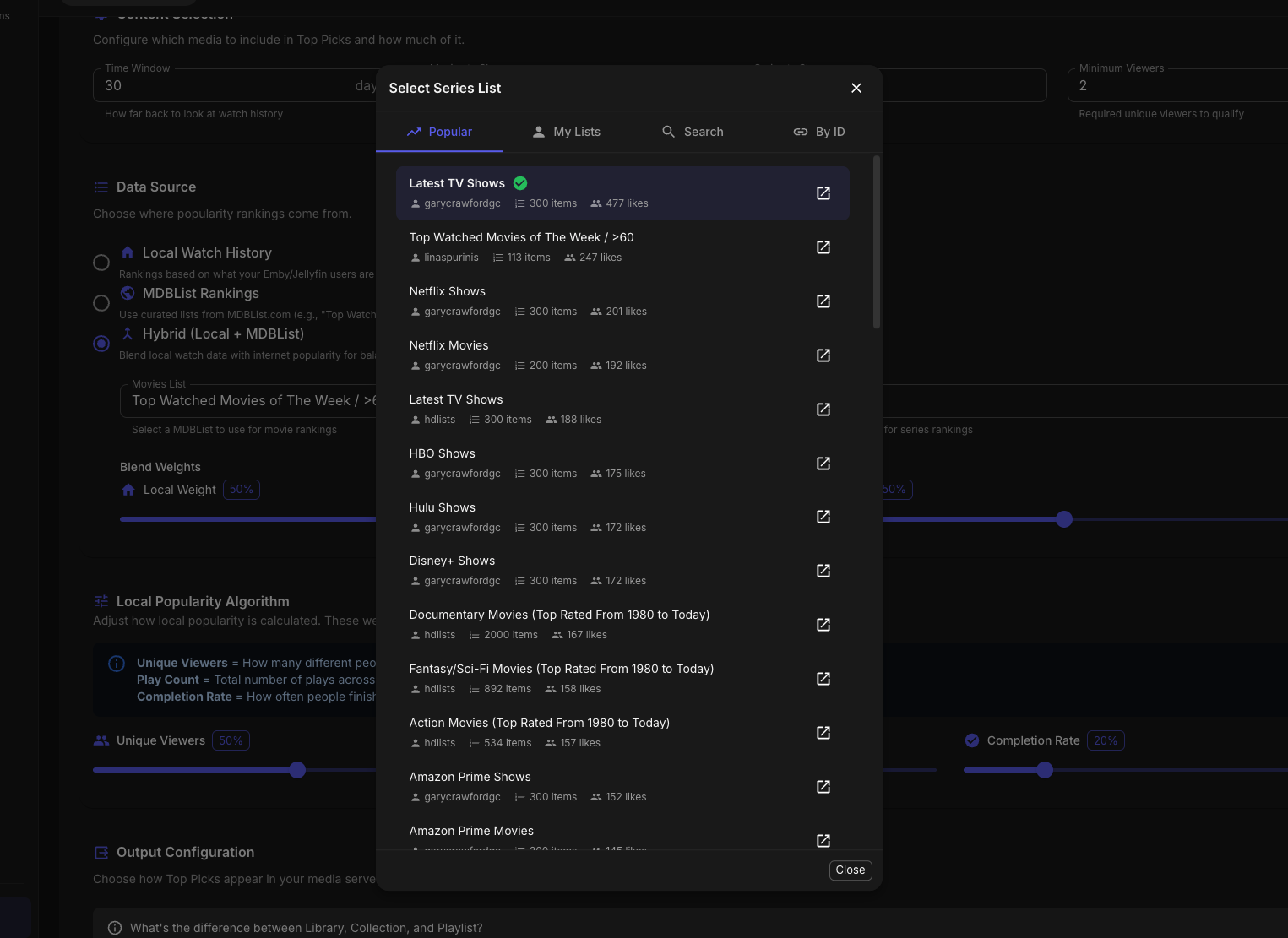Switch to the Search tab
This screenshot has width=1288, height=938.
693,132
